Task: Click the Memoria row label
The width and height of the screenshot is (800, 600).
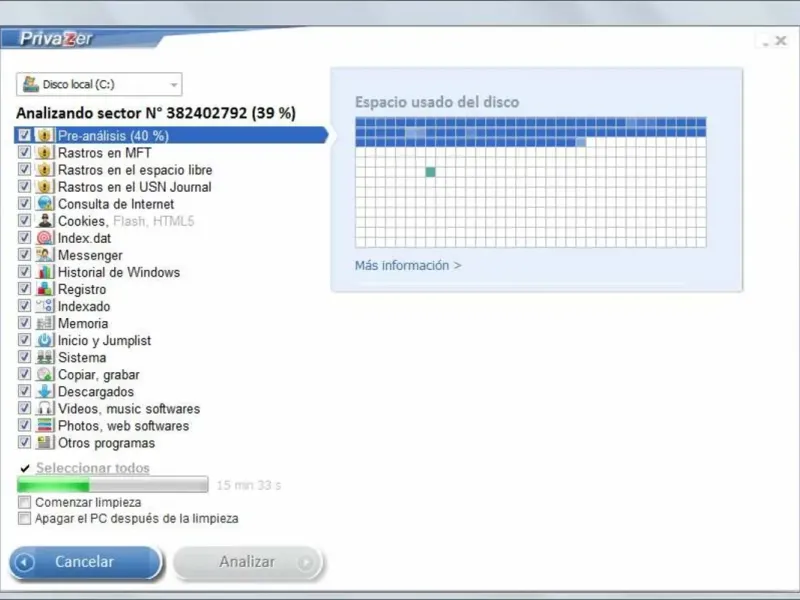Action: [x=83, y=323]
